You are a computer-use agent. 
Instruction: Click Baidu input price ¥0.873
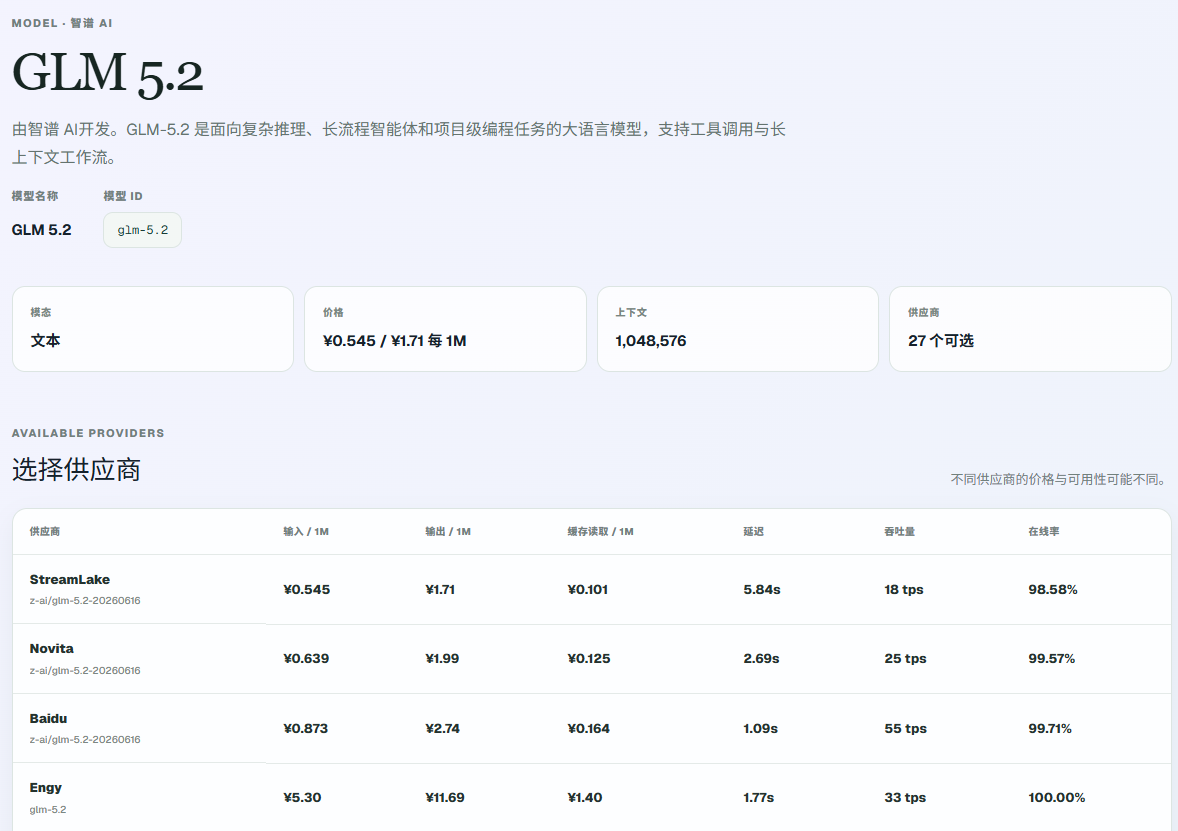point(306,729)
